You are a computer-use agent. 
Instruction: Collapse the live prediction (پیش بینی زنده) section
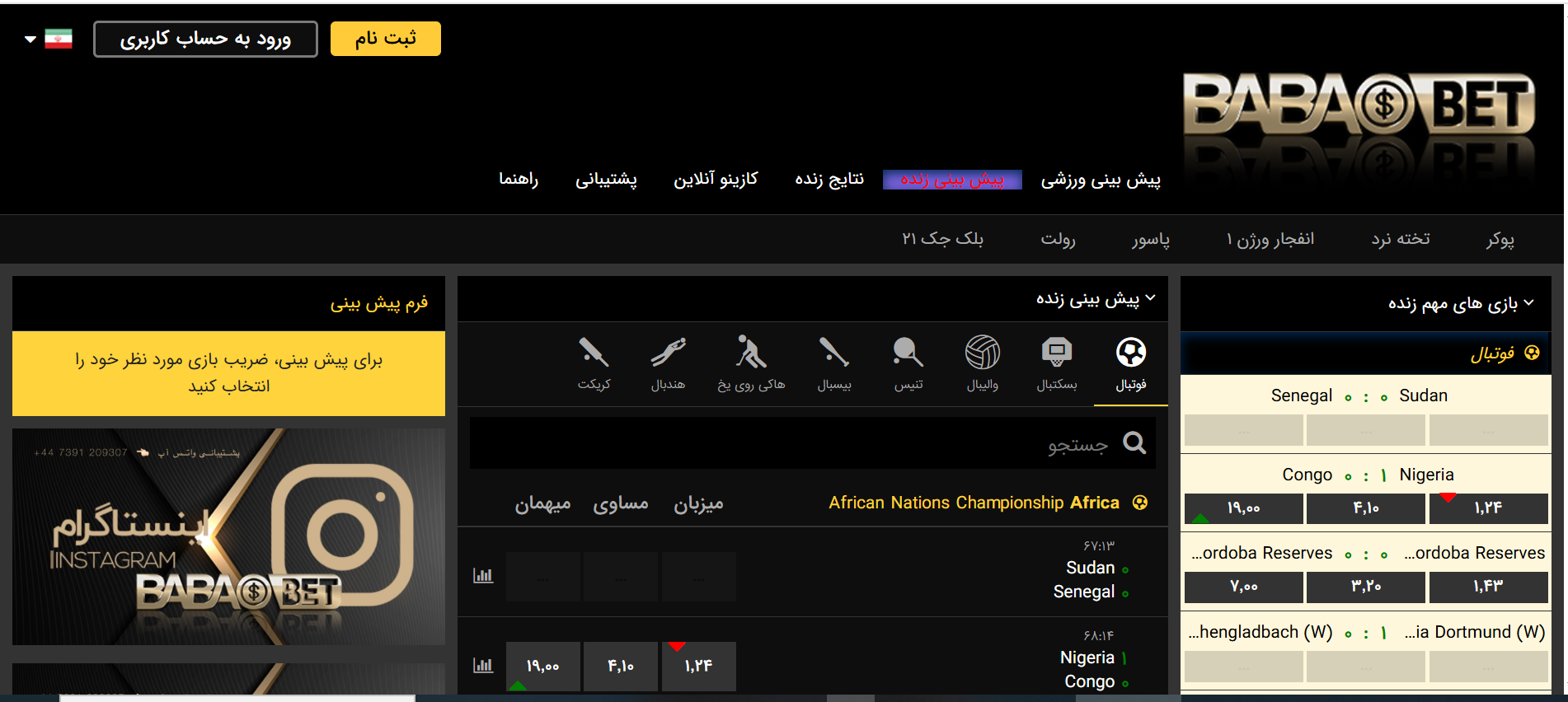click(x=1151, y=298)
